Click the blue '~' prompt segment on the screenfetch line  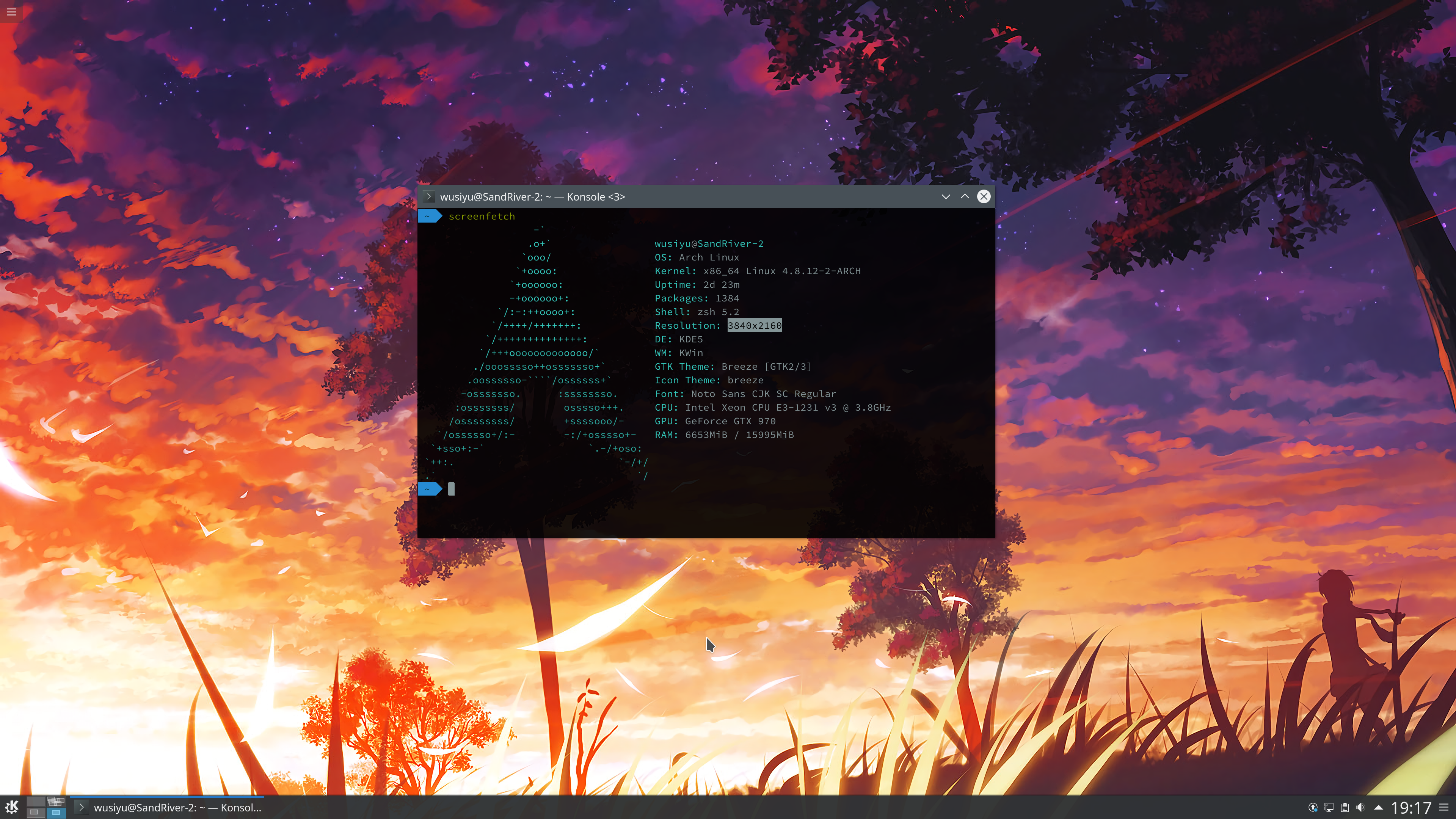coord(430,217)
